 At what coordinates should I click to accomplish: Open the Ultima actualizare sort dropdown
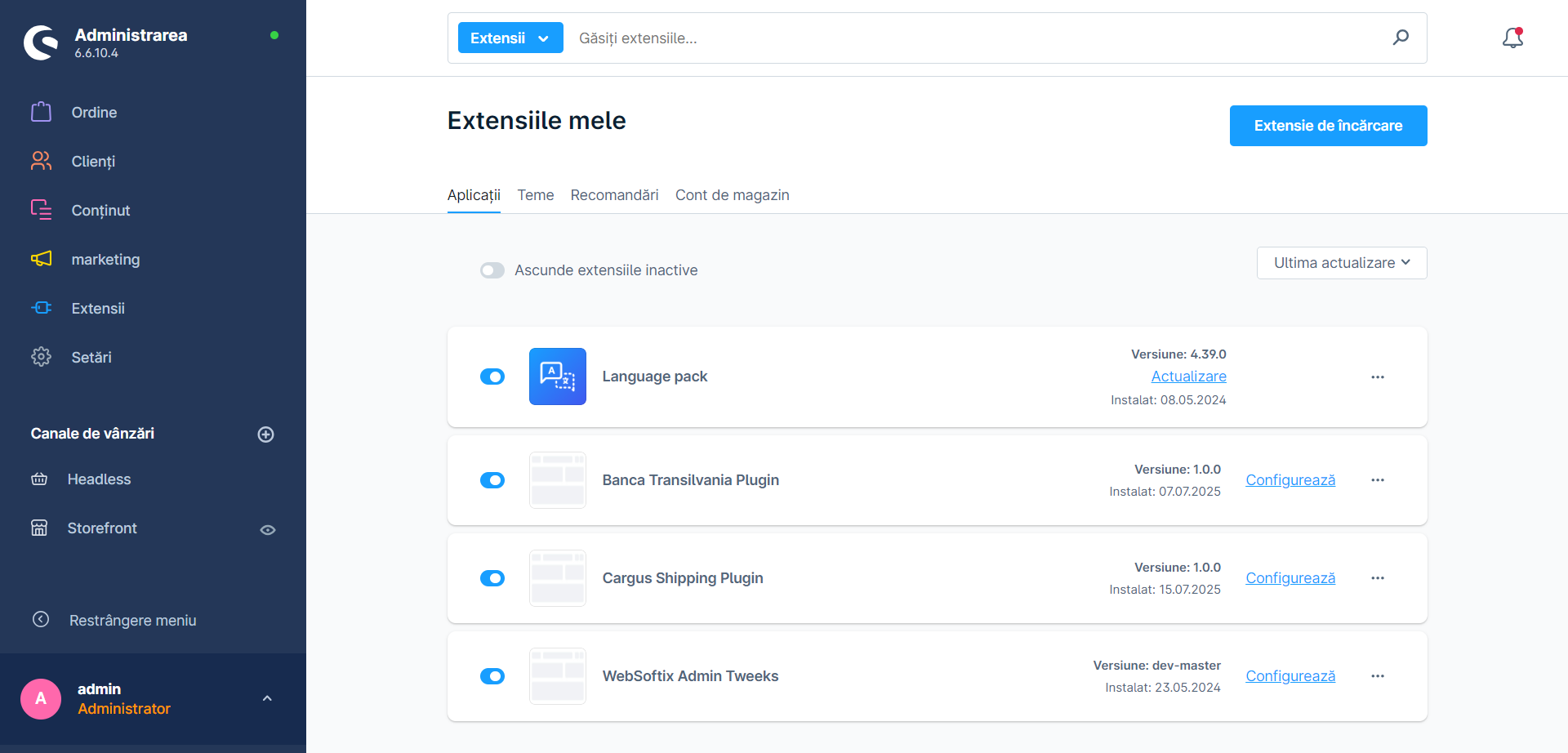pyautogui.click(x=1341, y=263)
